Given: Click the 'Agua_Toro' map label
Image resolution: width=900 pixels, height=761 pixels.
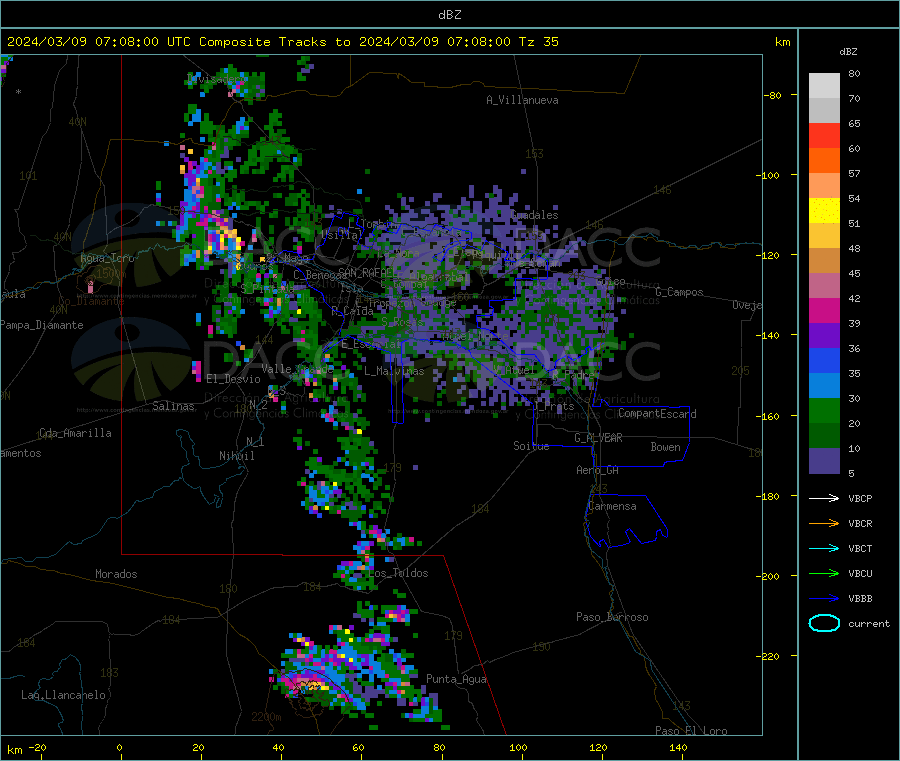Looking at the screenshot, I should pos(107,259).
